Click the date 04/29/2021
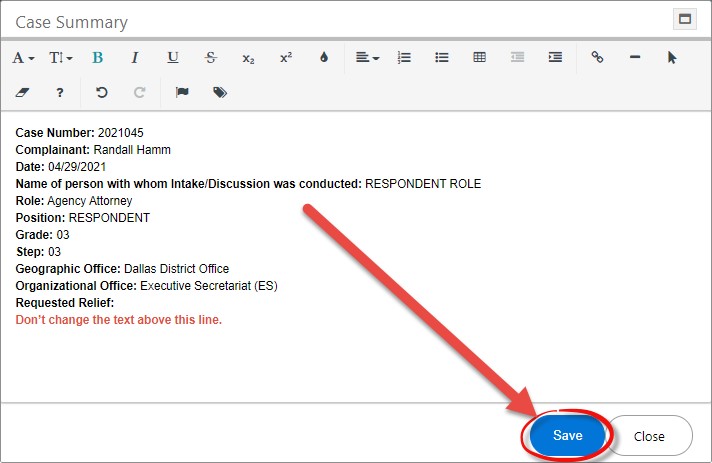712x463 pixels. (77, 167)
